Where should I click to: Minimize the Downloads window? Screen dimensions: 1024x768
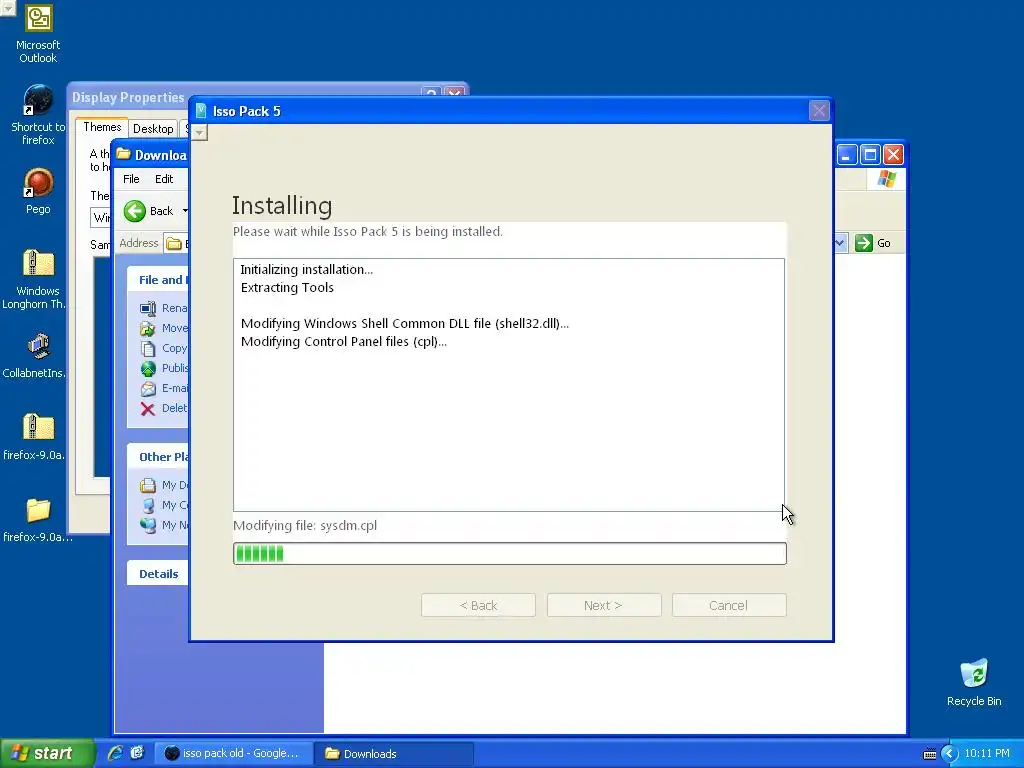846,155
